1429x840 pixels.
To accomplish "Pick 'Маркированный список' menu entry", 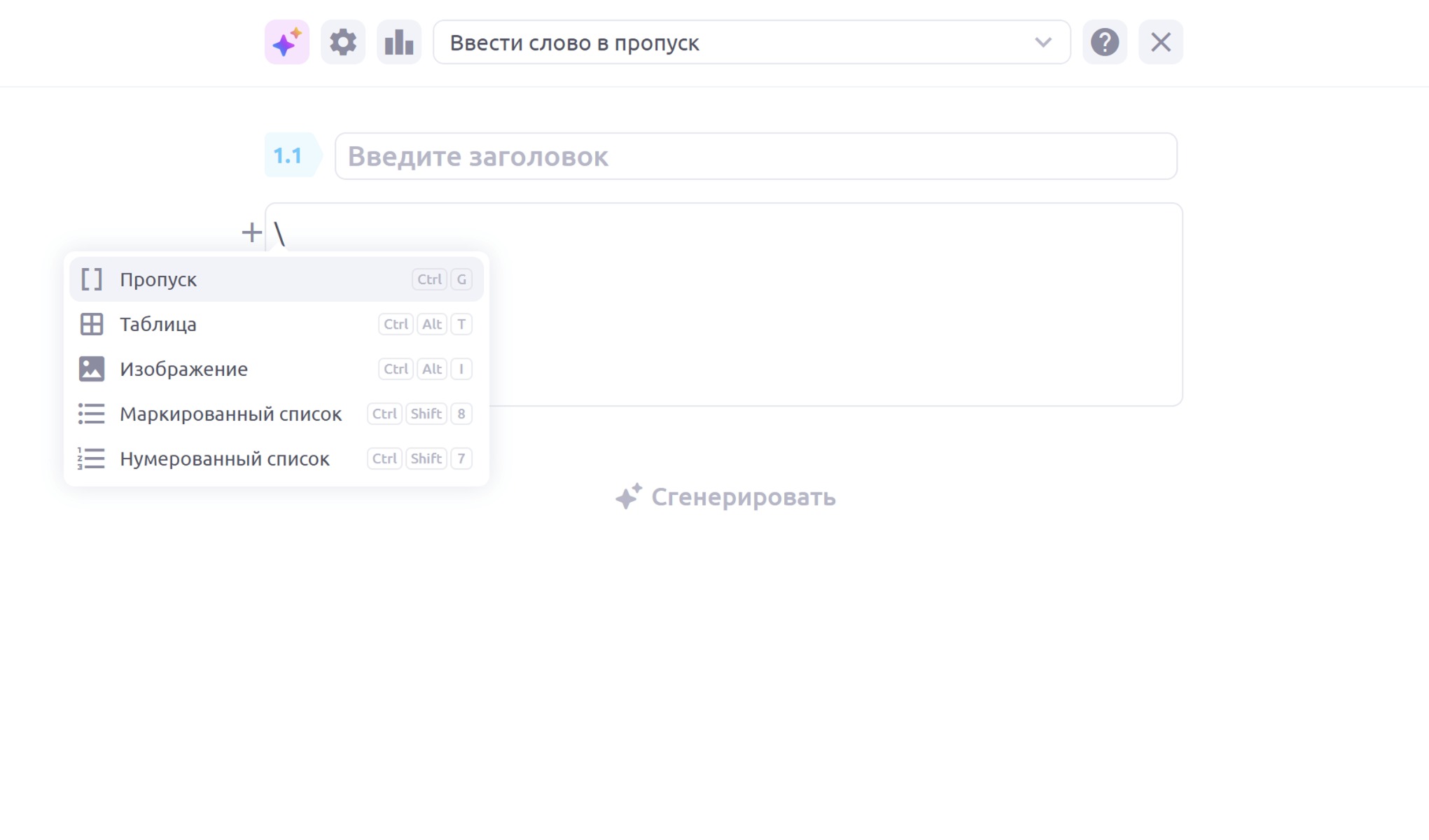I will [x=277, y=414].
